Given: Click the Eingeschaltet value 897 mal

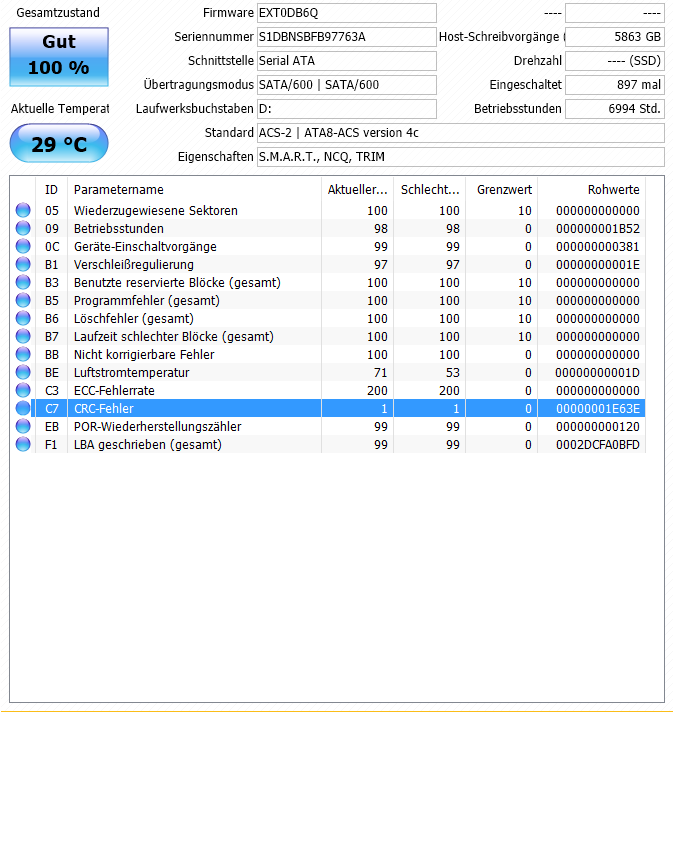Looking at the screenshot, I should coord(615,85).
